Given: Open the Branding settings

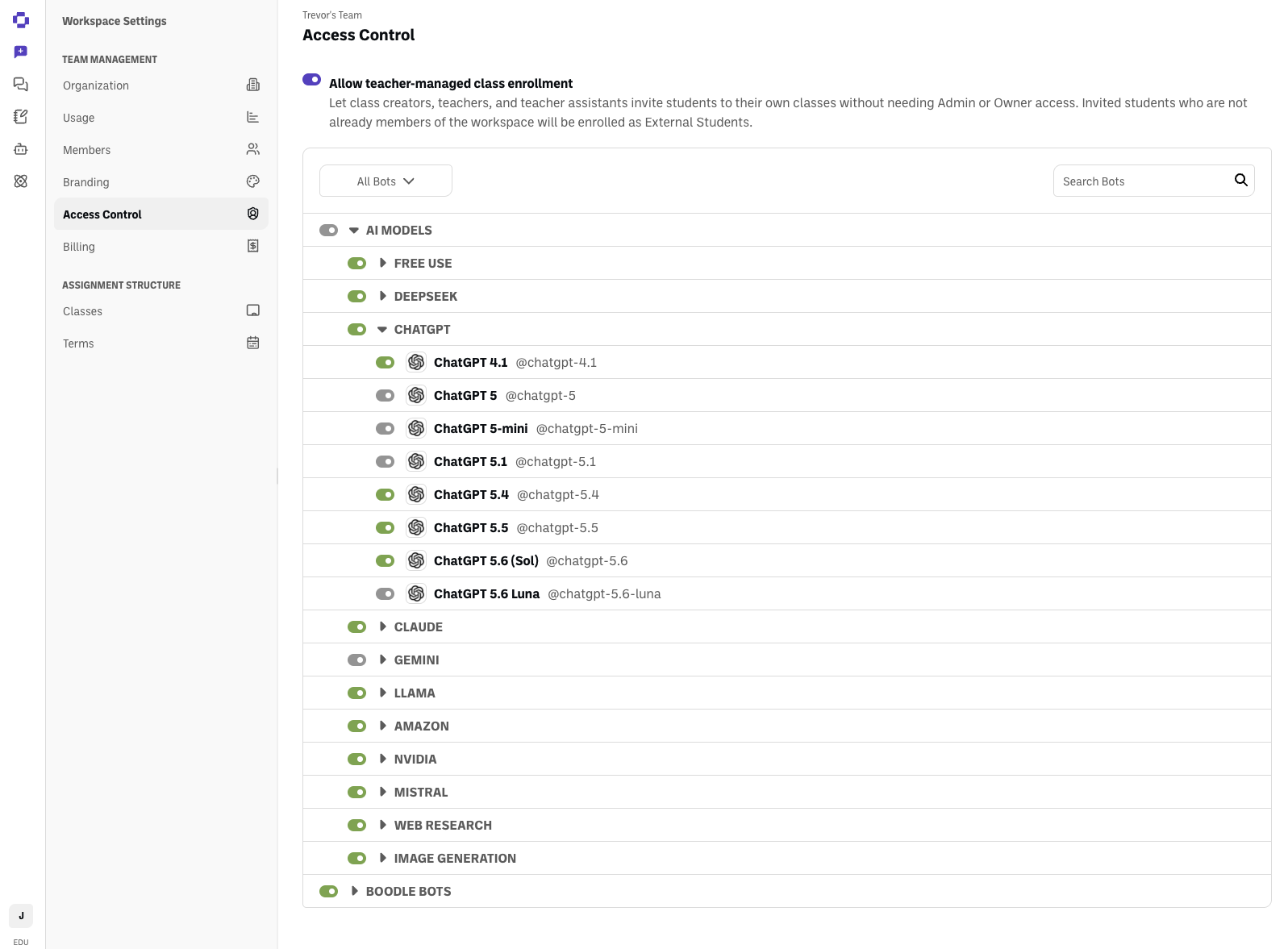Looking at the screenshot, I should coord(161,181).
